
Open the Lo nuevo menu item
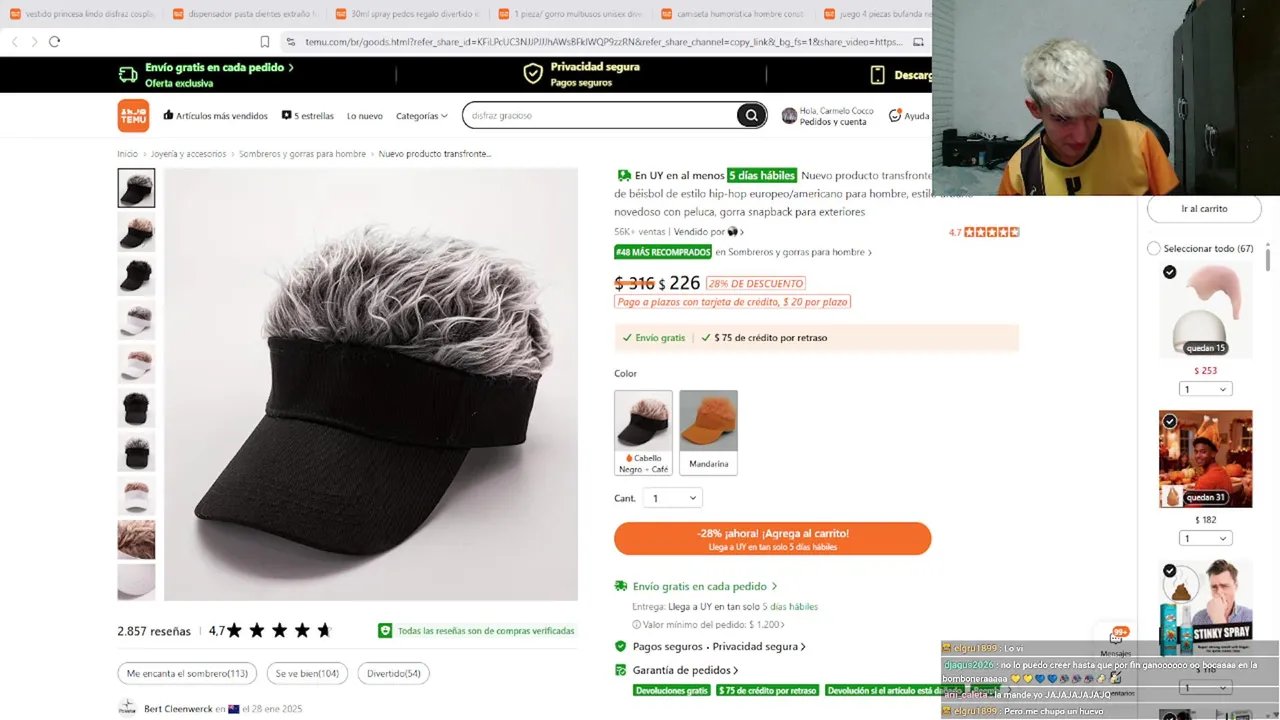pos(364,116)
